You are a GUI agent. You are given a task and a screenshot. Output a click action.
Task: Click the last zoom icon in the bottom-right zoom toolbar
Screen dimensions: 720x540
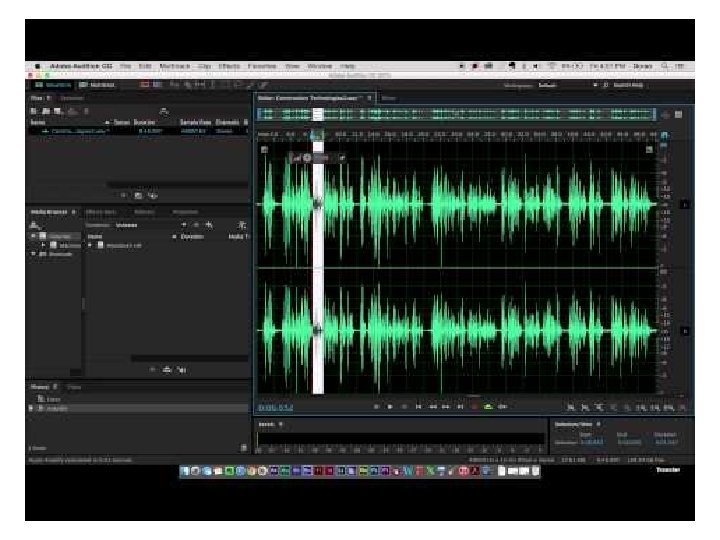(x=682, y=407)
